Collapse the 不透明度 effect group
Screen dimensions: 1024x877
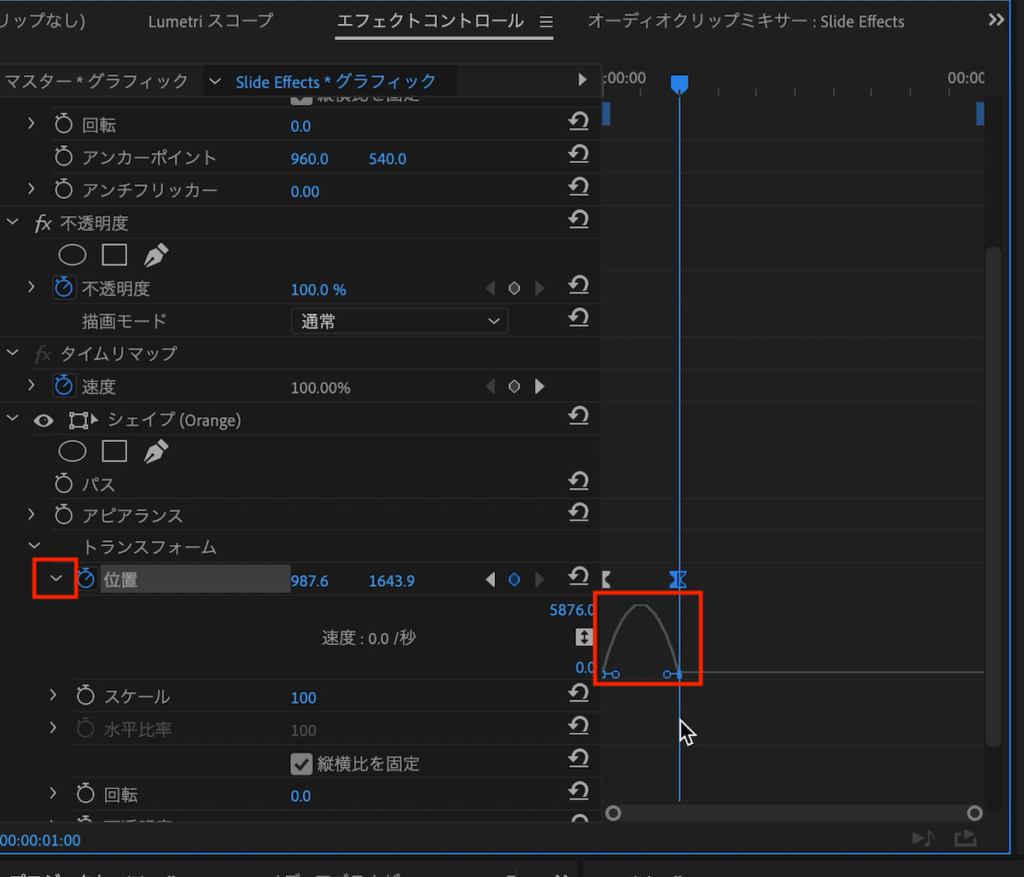tap(12, 222)
